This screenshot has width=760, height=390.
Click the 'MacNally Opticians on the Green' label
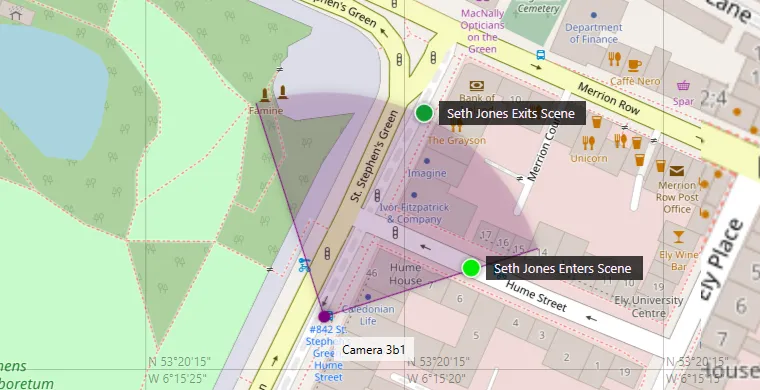tap(482, 31)
